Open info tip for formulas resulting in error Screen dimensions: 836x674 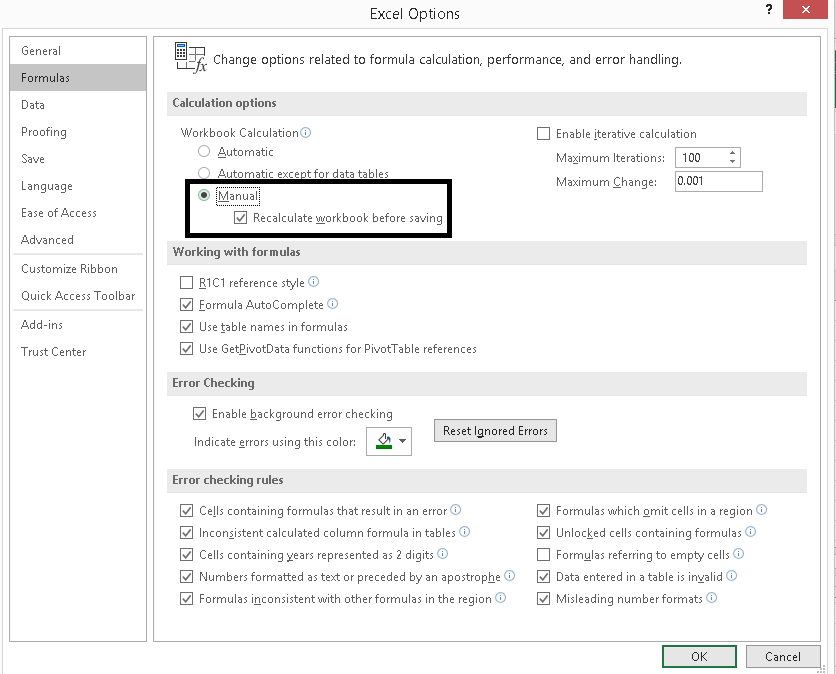(x=455, y=510)
